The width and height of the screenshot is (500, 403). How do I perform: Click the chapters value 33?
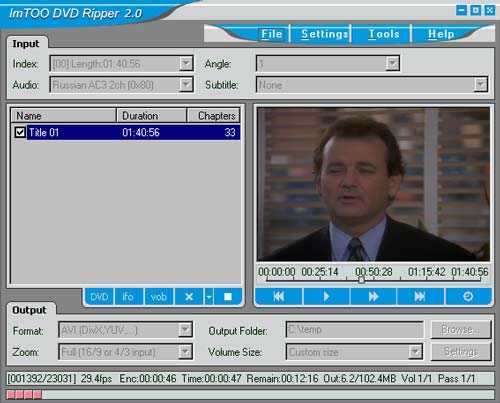click(230, 132)
